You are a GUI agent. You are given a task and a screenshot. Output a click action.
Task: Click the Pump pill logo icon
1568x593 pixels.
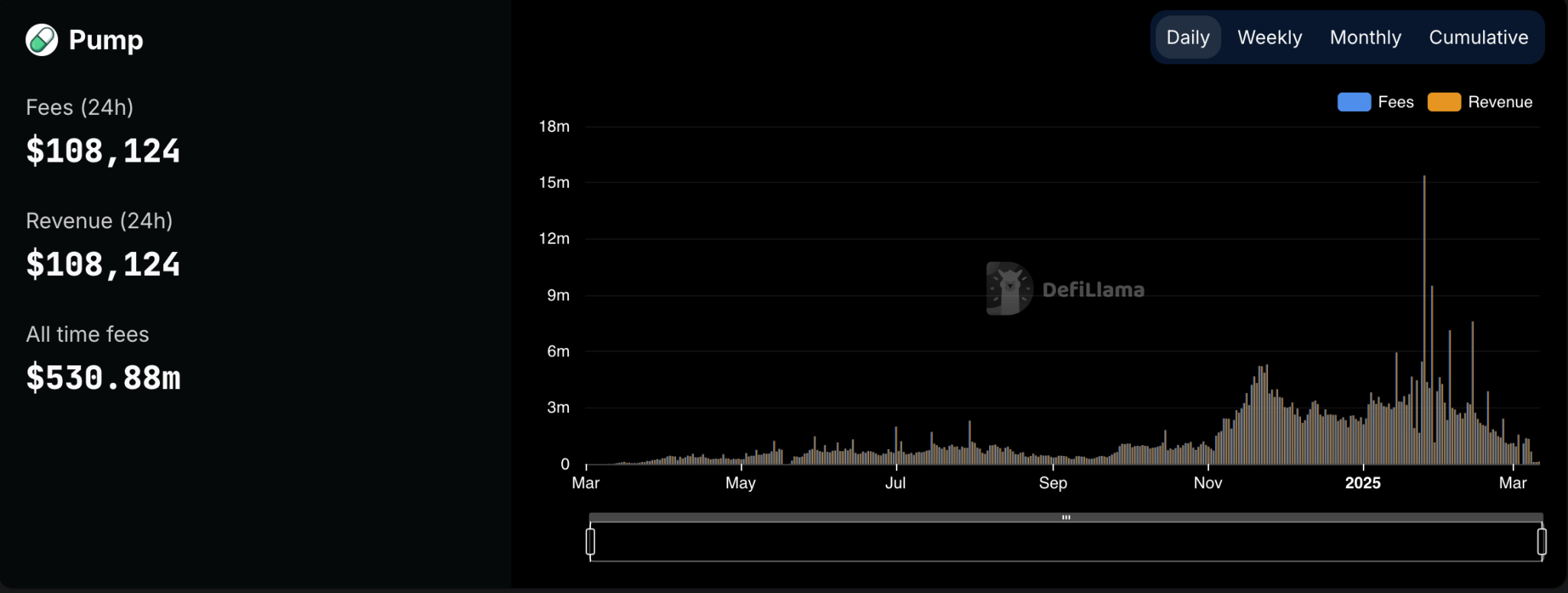click(x=41, y=40)
